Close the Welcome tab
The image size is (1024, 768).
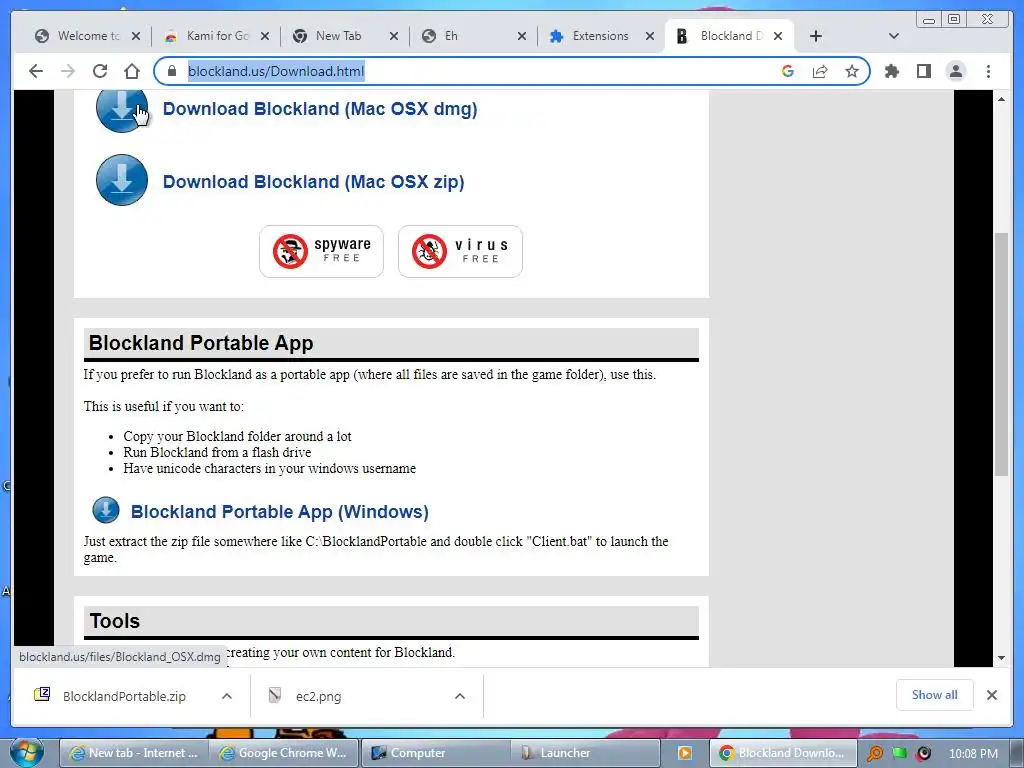(x=136, y=37)
